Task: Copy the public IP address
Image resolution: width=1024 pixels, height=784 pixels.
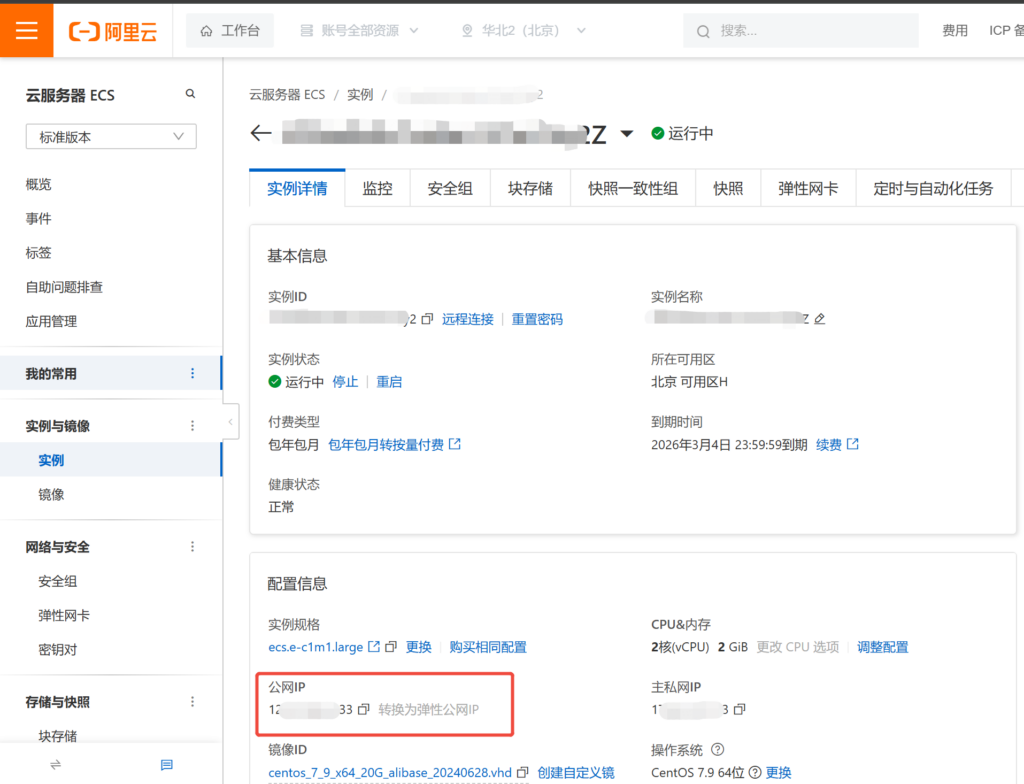Action: [364, 710]
